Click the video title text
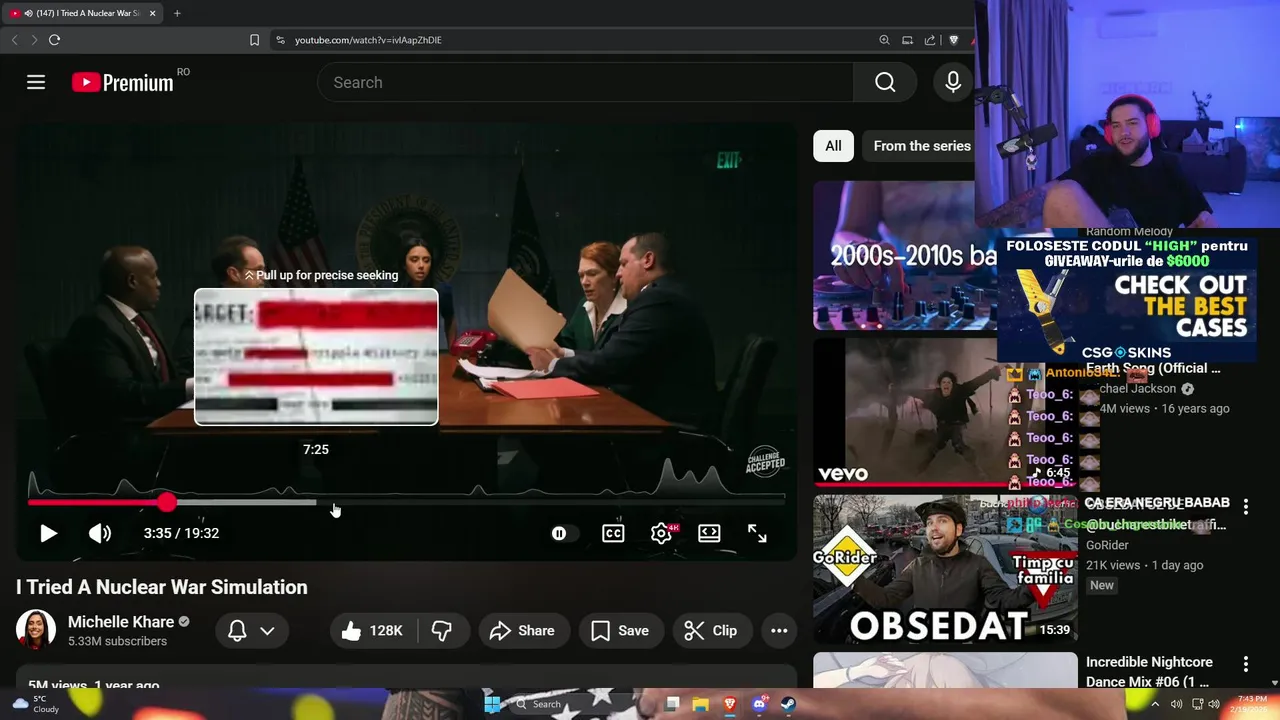1280x720 pixels. click(x=162, y=587)
